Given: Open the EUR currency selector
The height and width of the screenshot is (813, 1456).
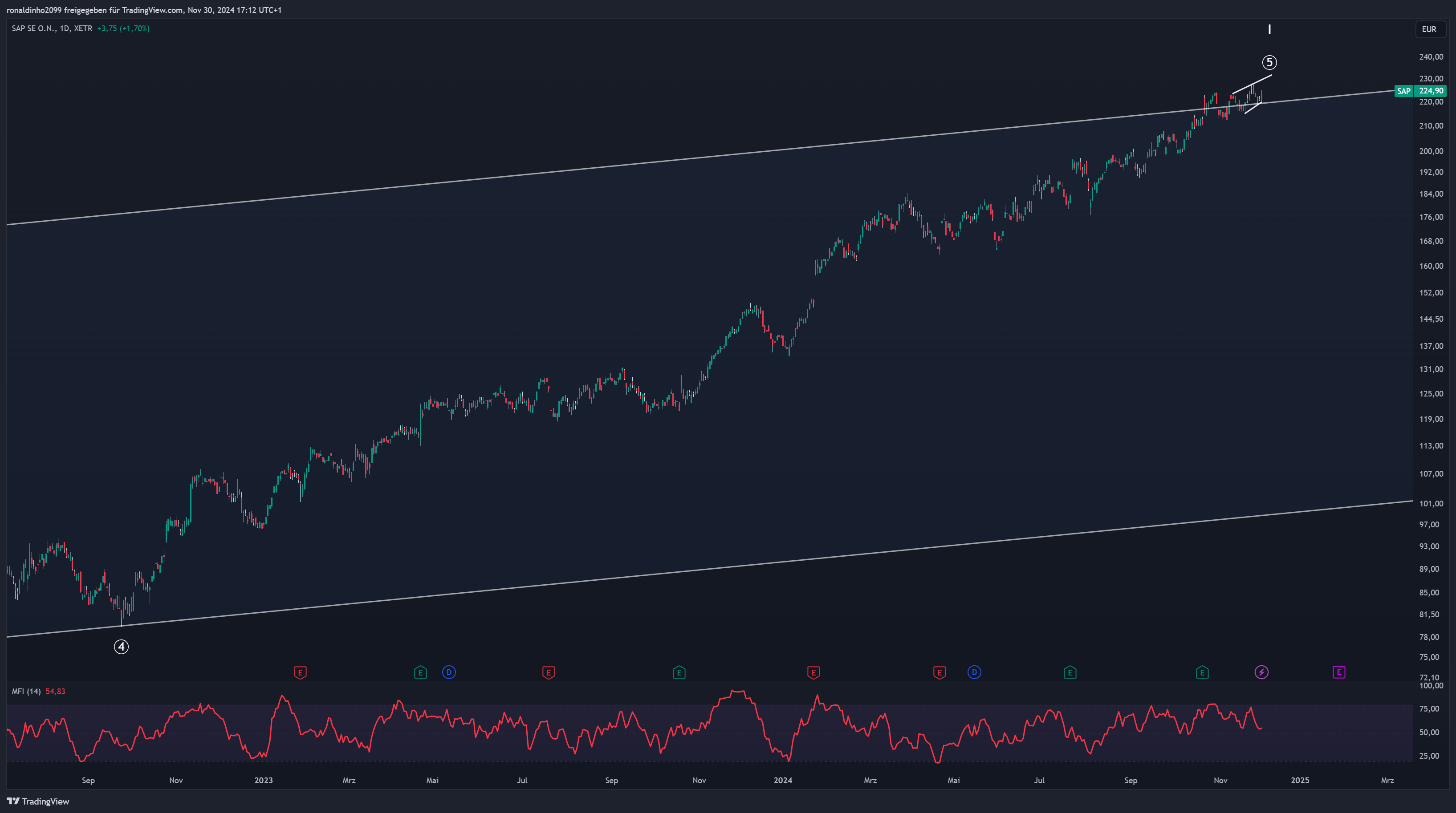Looking at the screenshot, I should coord(1429,29).
